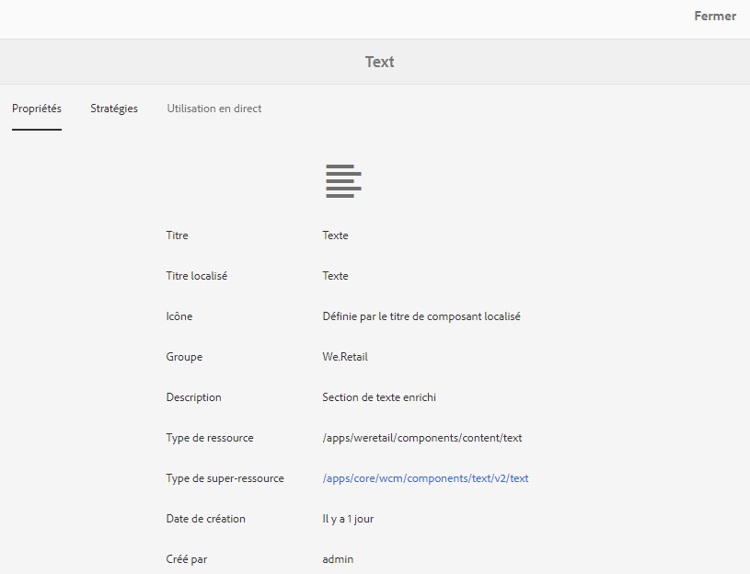Switch to the Propriétés tab
This screenshot has height=574, width=750.
37,109
